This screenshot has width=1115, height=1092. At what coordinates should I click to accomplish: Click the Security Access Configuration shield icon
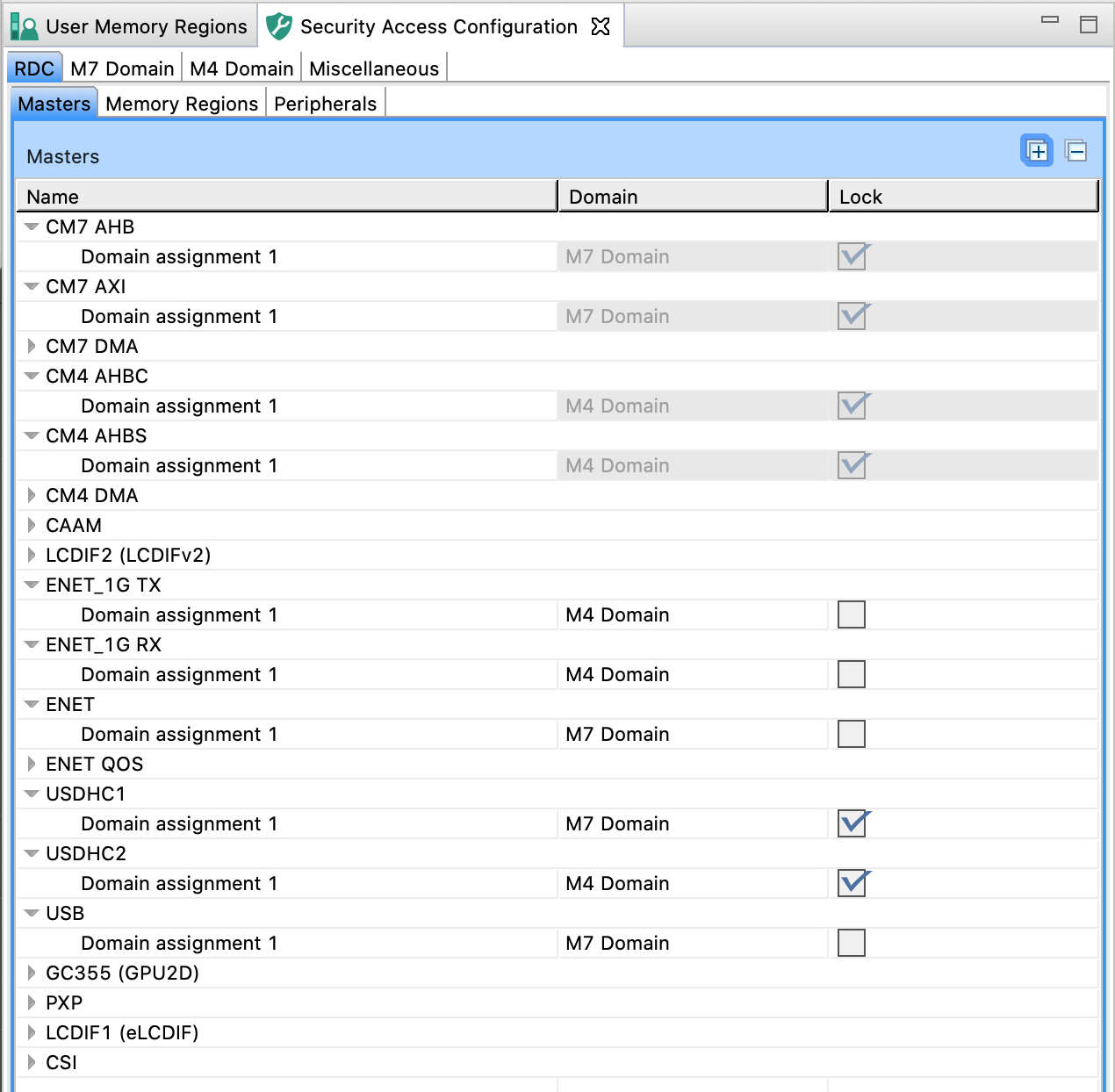click(x=279, y=26)
